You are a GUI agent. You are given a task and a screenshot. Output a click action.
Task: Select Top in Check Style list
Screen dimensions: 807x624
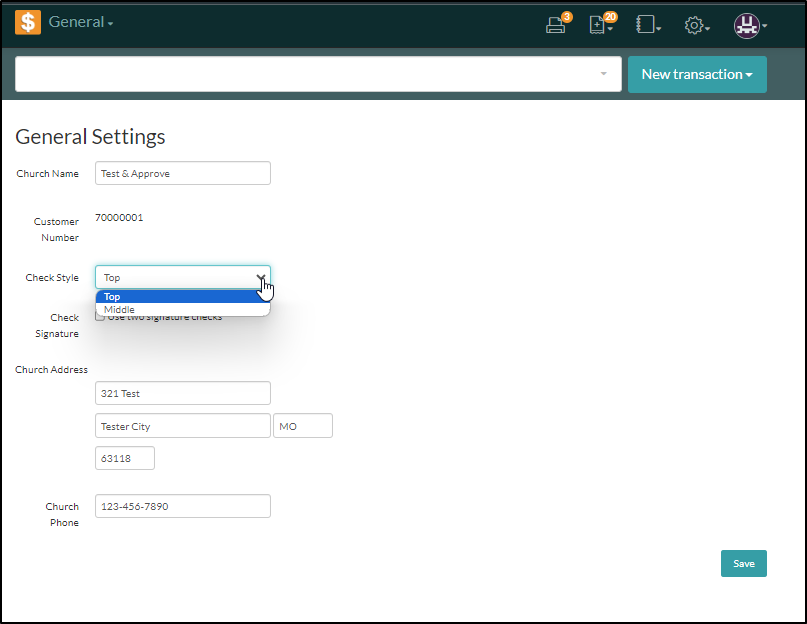point(183,297)
